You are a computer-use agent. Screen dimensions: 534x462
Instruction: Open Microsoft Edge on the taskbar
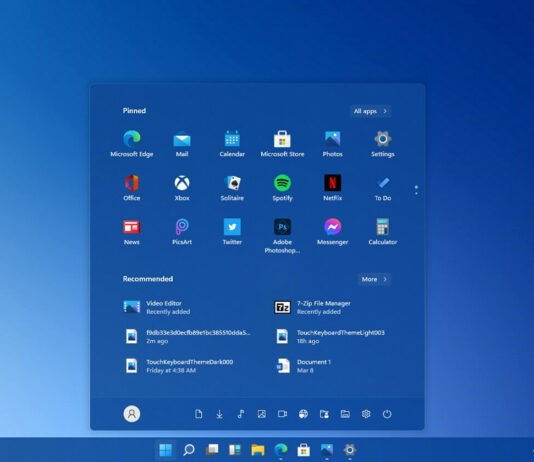coord(281,450)
